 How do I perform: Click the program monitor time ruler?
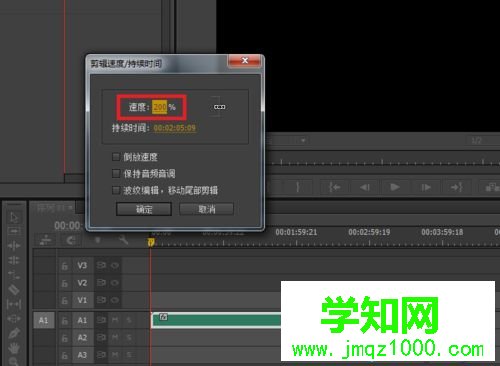[383, 162]
